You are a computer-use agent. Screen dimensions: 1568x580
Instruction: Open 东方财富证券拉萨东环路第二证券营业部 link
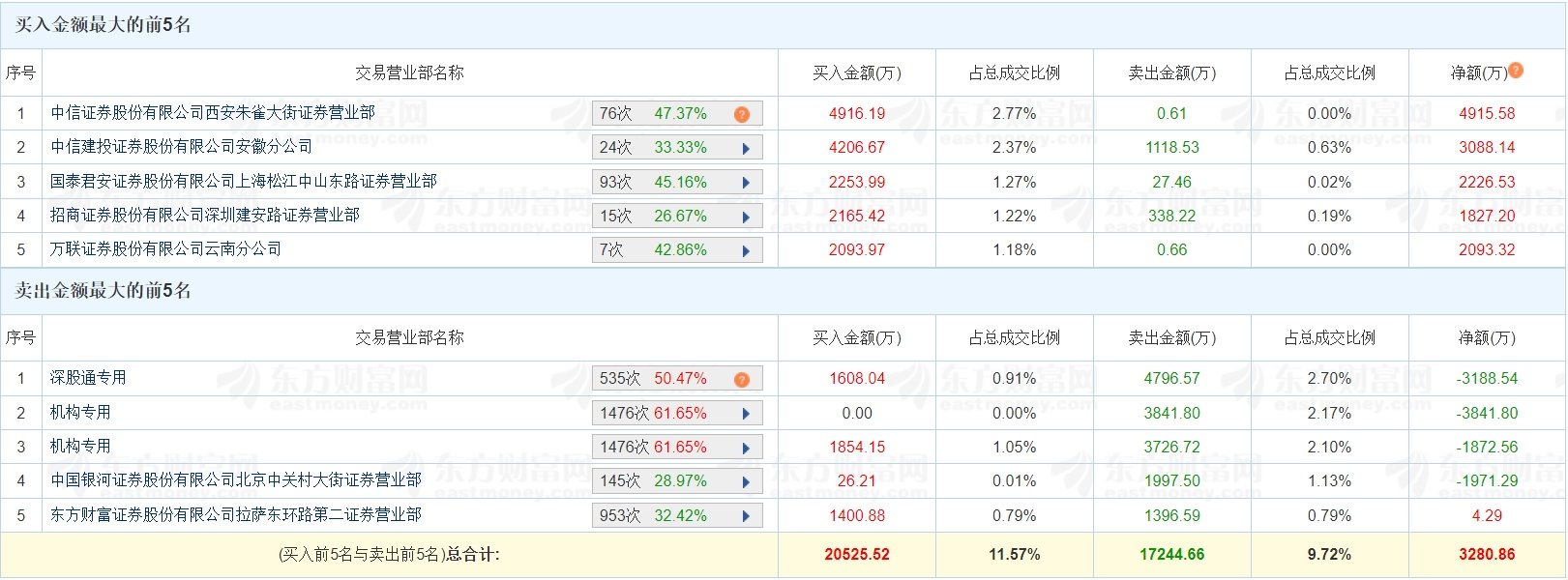(x=236, y=514)
